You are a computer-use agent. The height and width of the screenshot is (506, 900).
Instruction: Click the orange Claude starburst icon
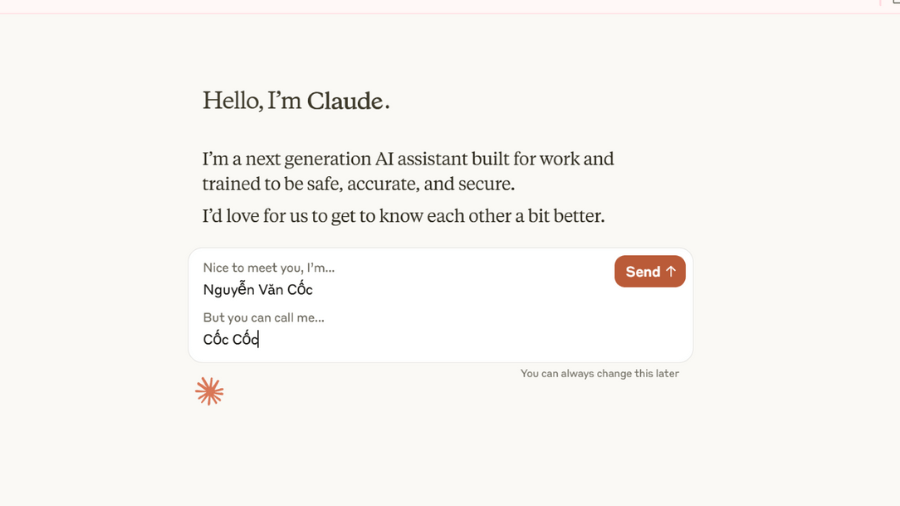point(209,391)
